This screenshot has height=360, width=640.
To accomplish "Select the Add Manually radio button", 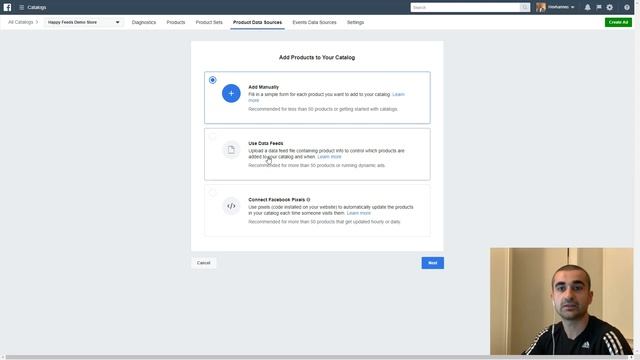I will (x=212, y=80).
